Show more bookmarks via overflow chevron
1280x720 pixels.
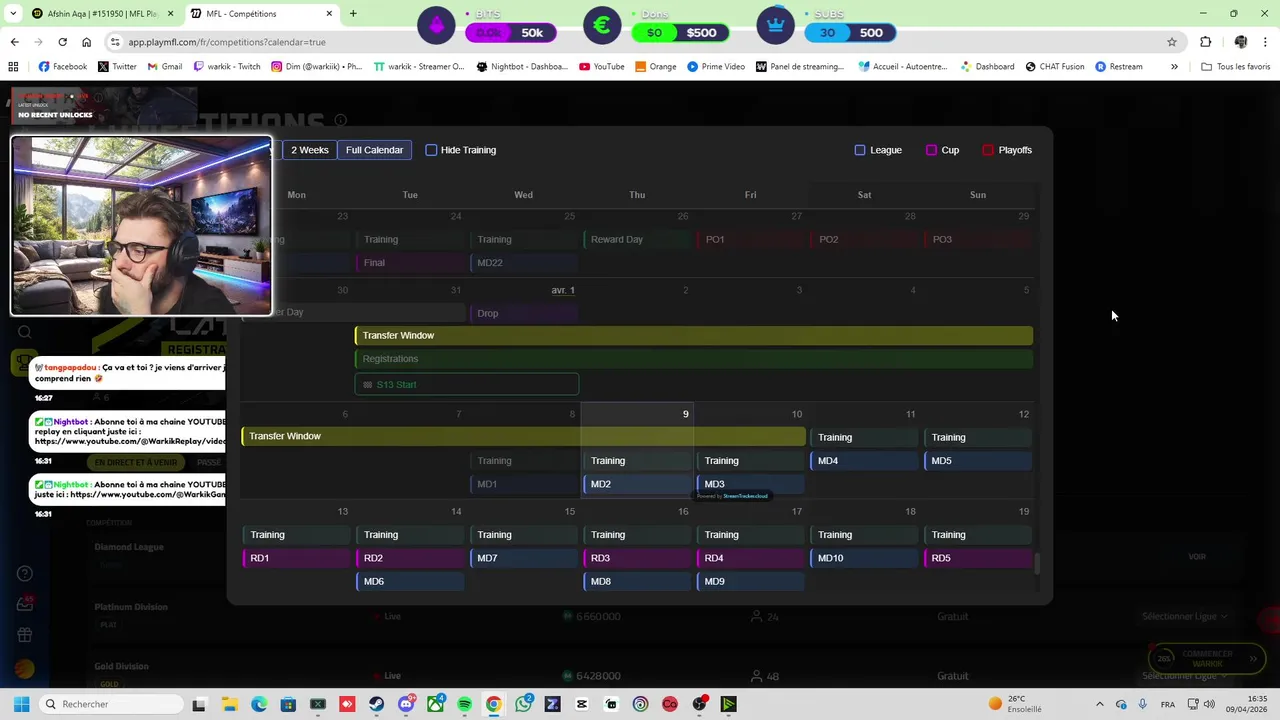(x=1174, y=67)
